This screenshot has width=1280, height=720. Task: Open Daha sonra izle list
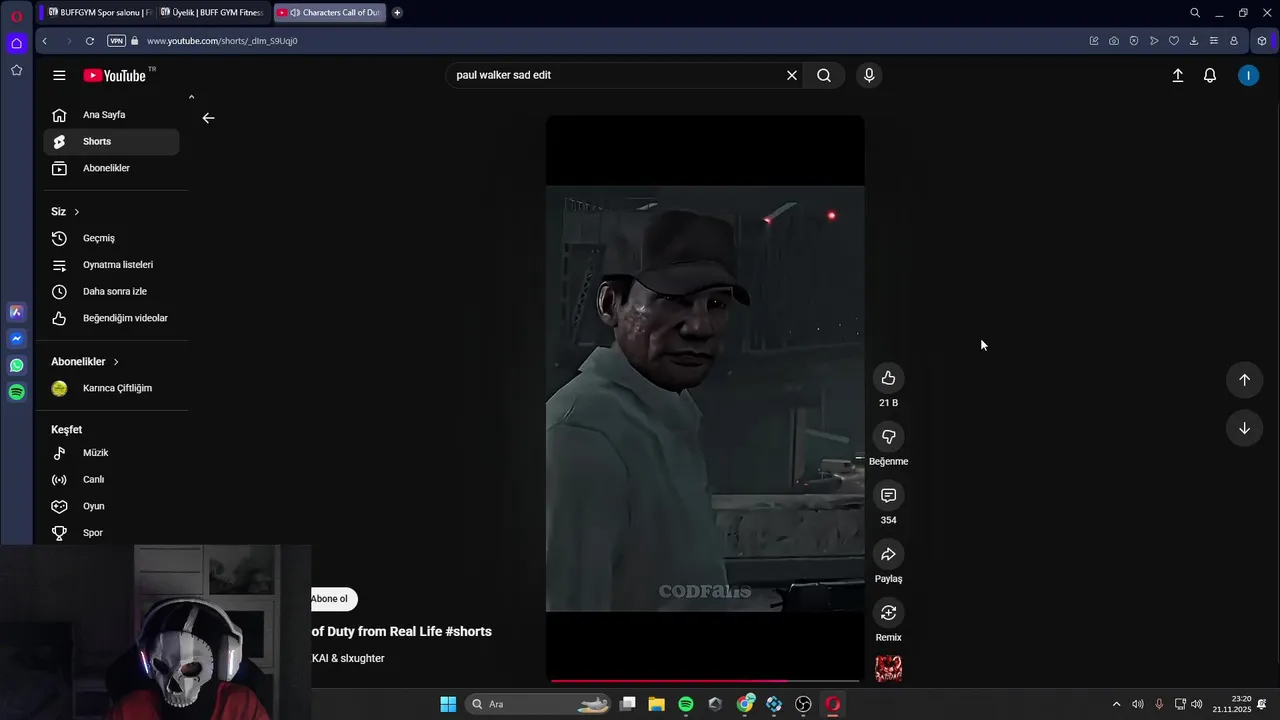(112, 291)
